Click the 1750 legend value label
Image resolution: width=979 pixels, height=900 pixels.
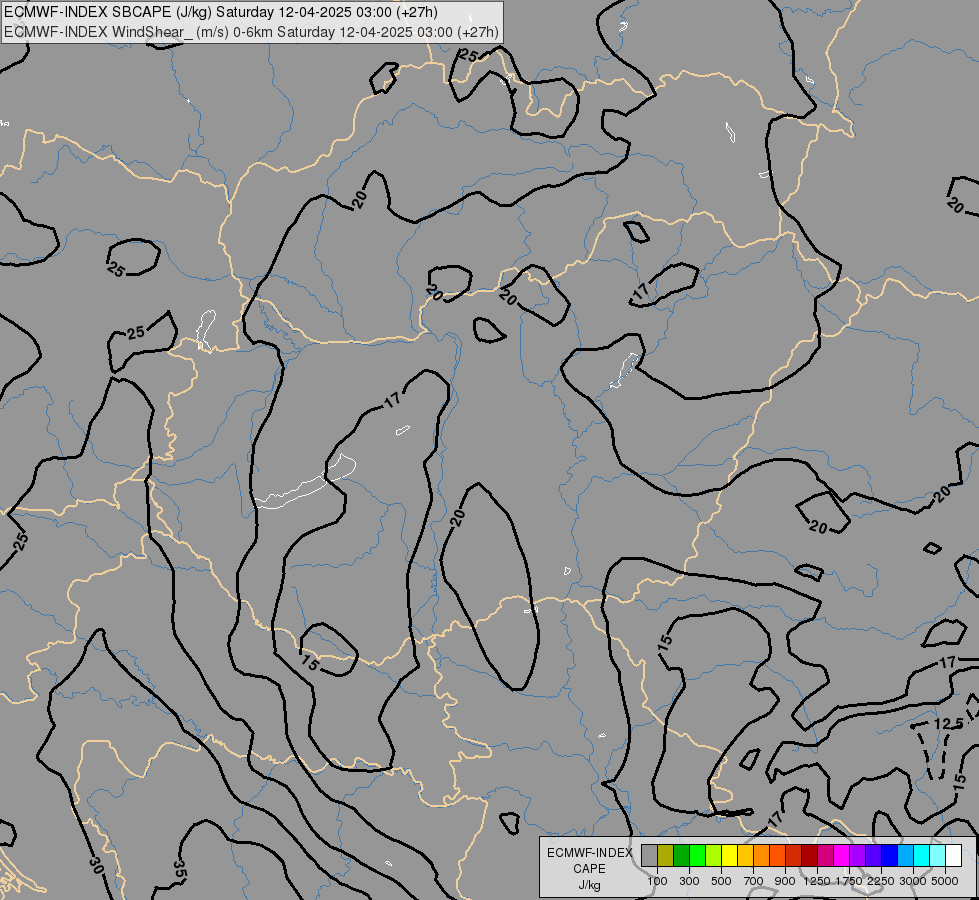click(x=849, y=881)
